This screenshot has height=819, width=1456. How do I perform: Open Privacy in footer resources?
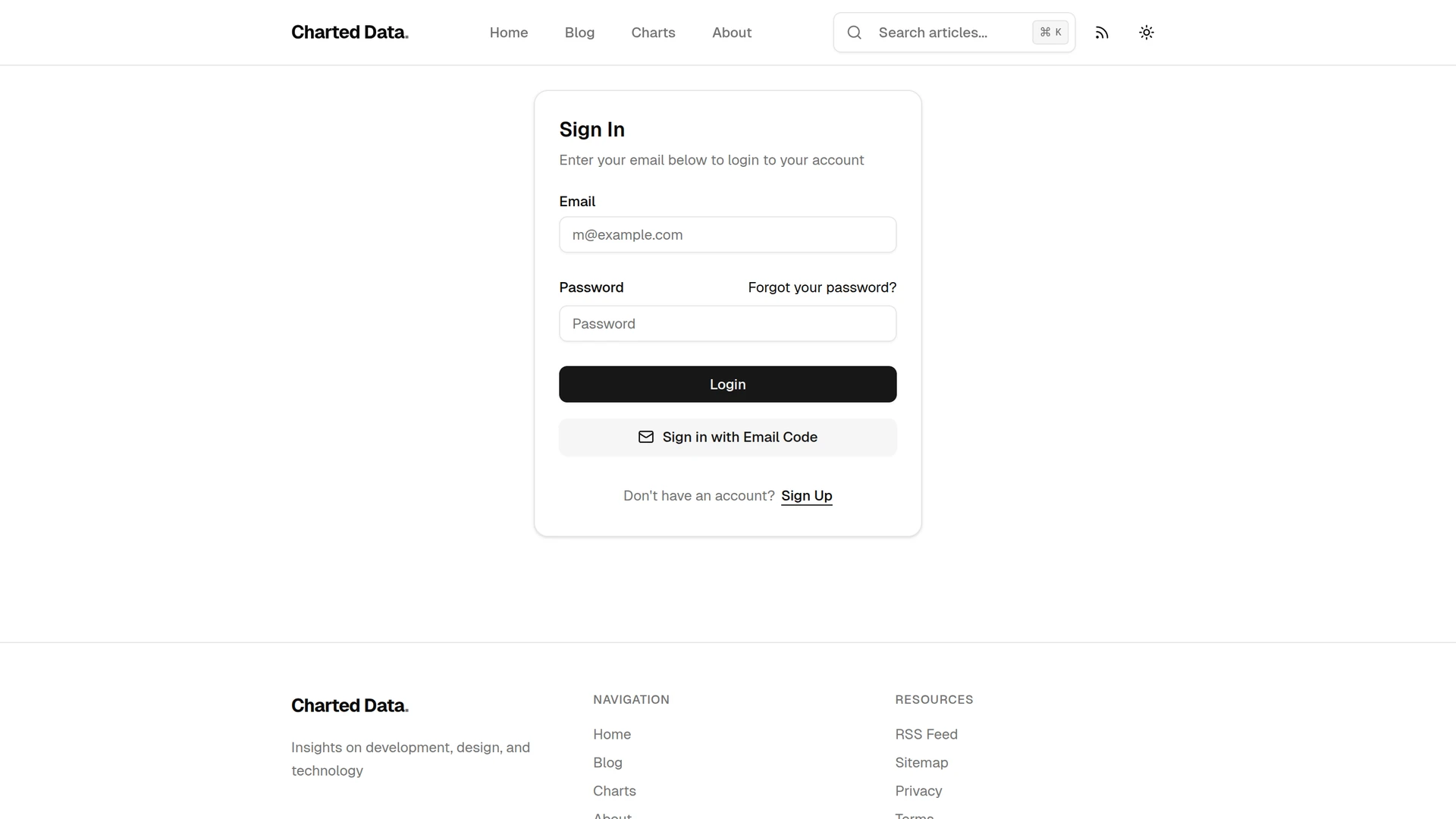point(918,791)
